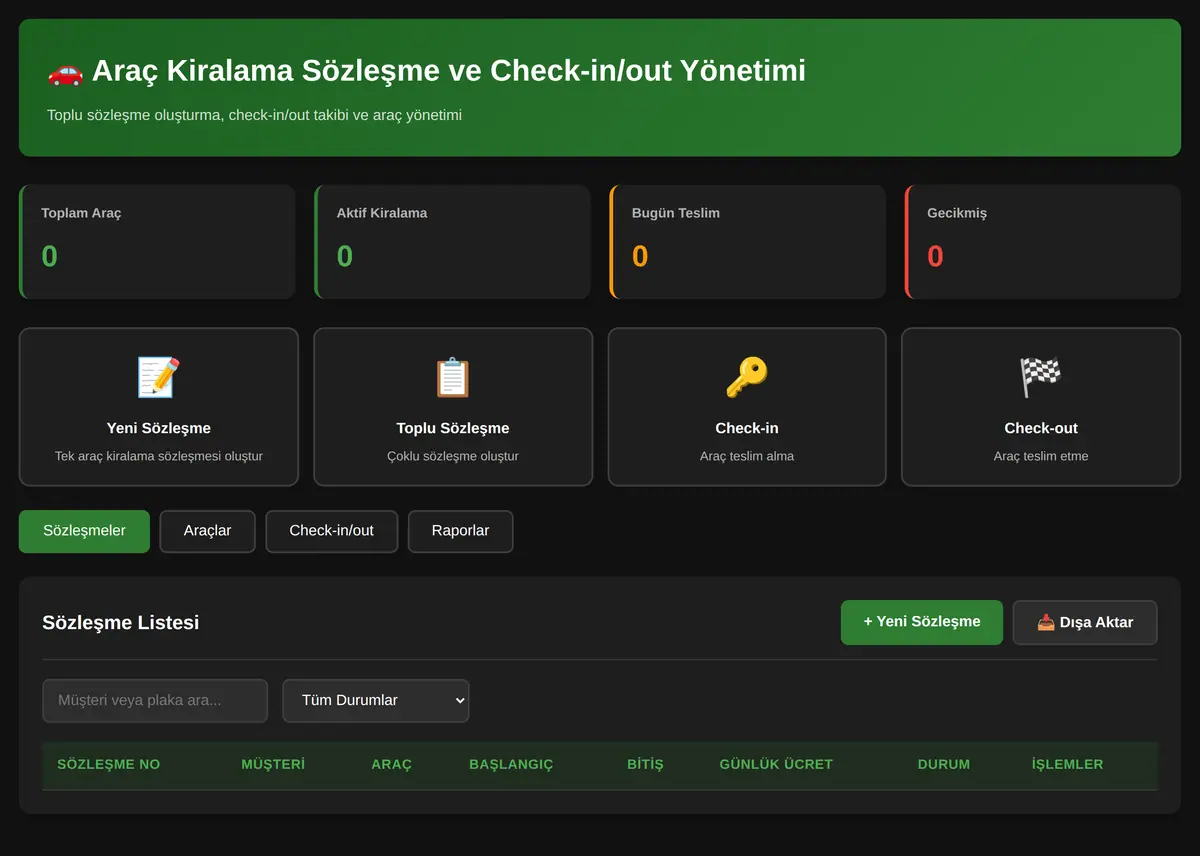The width and height of the screenshot is (1200, 856).
Task: Click the Bugün Teslim stat card
Action: 747,242
